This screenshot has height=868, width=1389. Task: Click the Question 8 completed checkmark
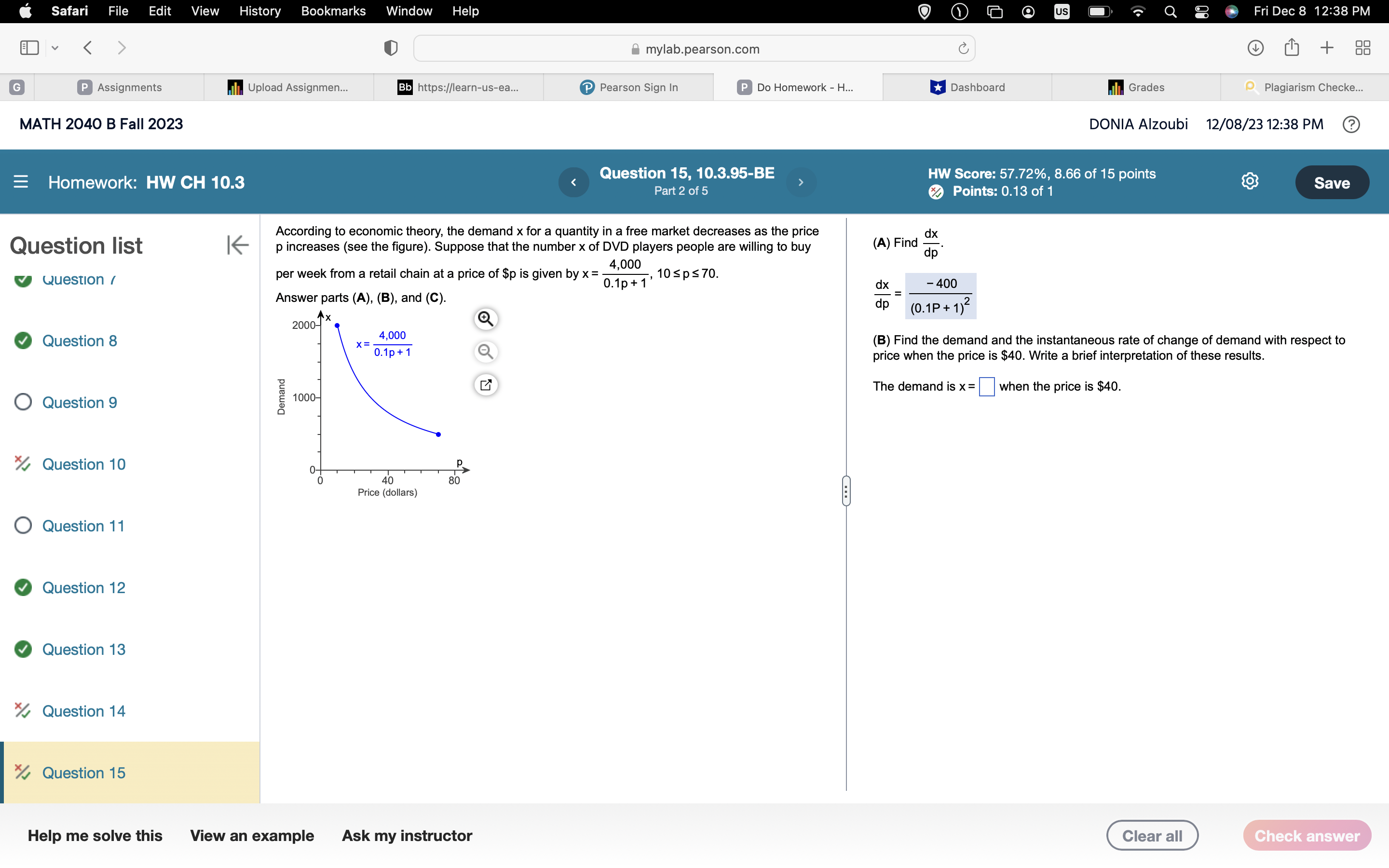[x=23, y=340]
